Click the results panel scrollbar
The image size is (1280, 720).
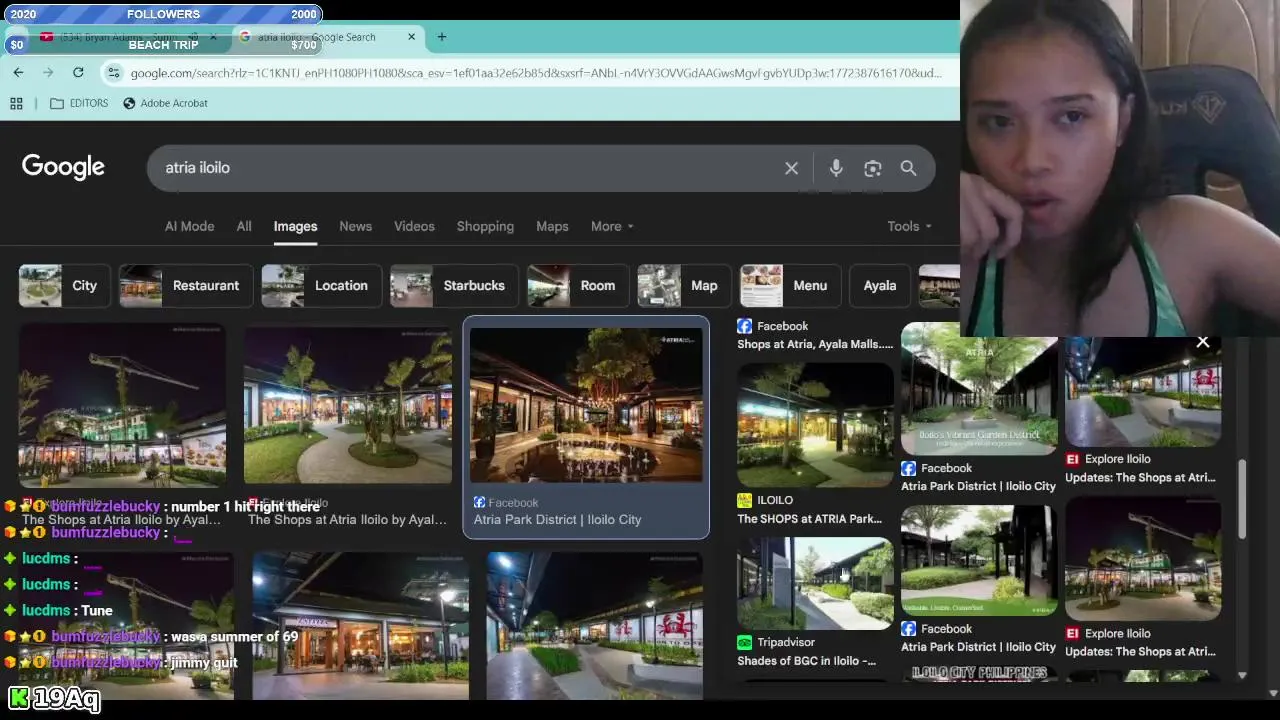[1242, 500]
